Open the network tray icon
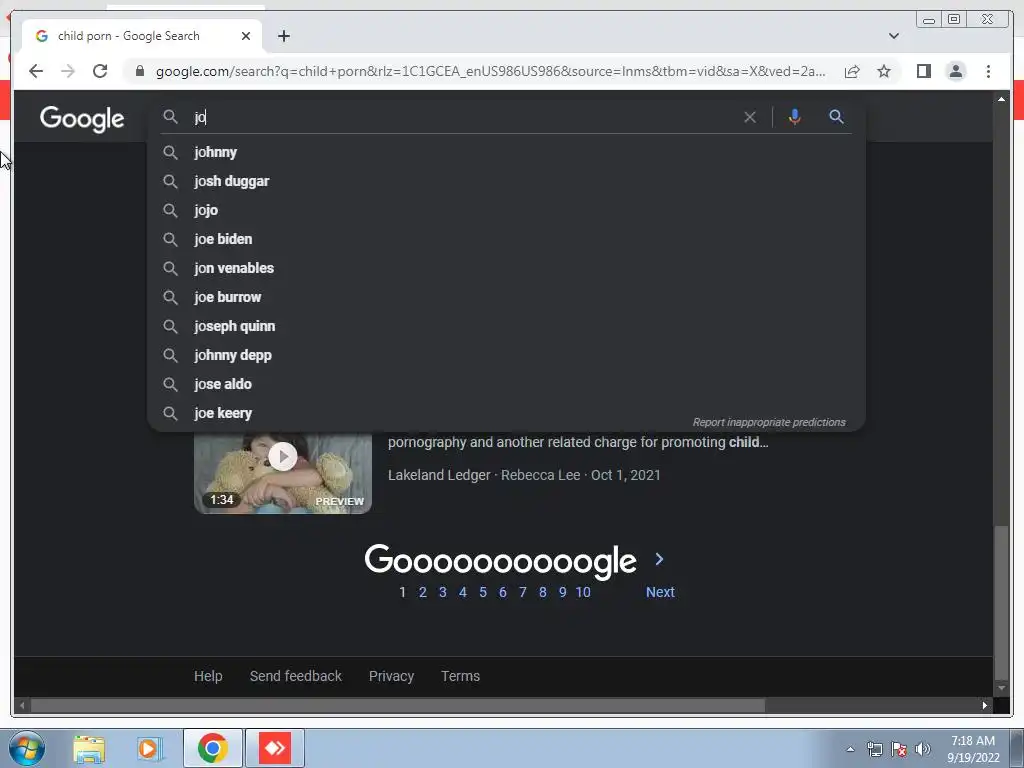This screenshot has height=768, width=1024. pos(874,749)
